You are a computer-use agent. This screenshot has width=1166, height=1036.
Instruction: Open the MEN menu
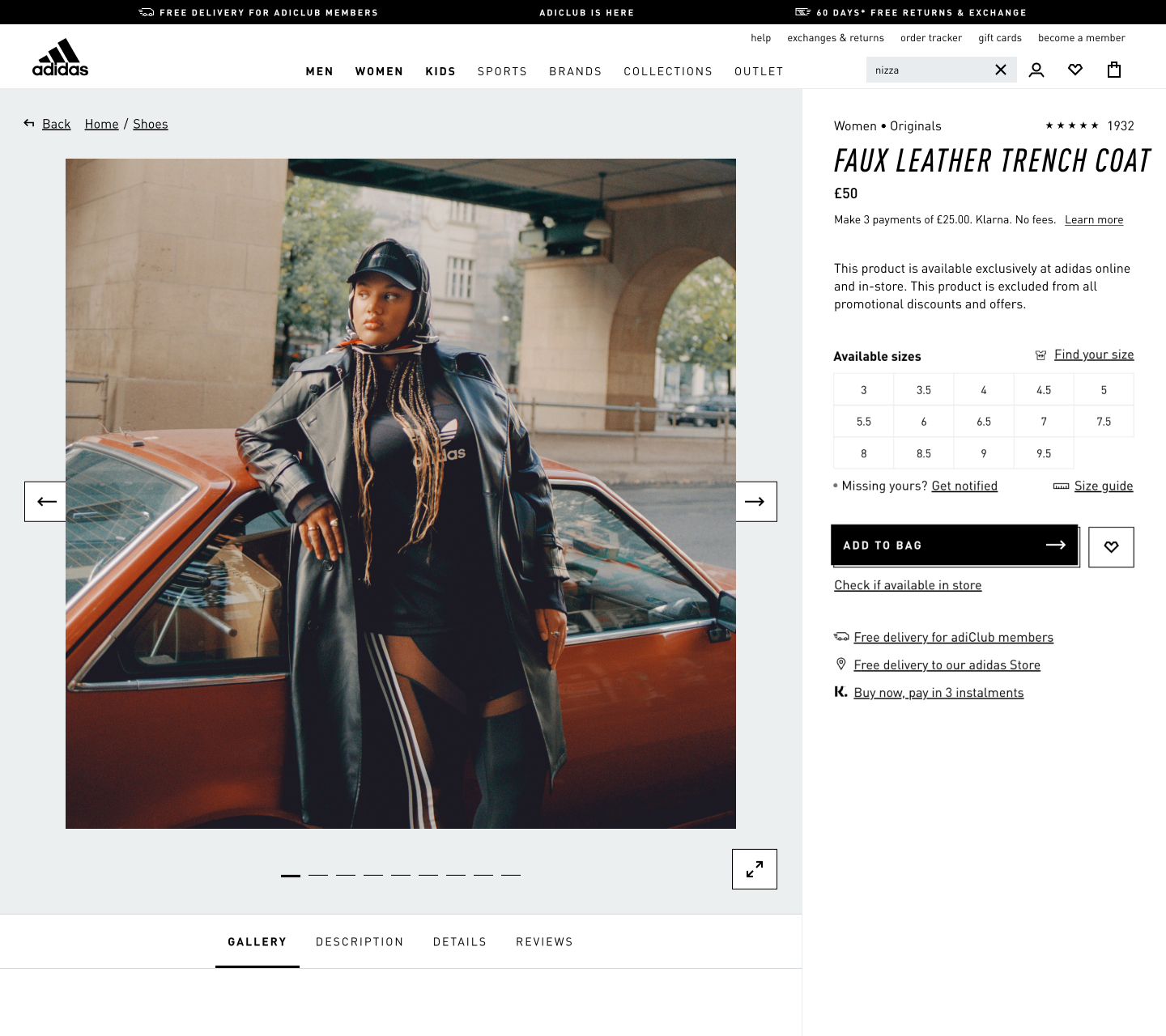pyautogui.click(x=320, y=71)
